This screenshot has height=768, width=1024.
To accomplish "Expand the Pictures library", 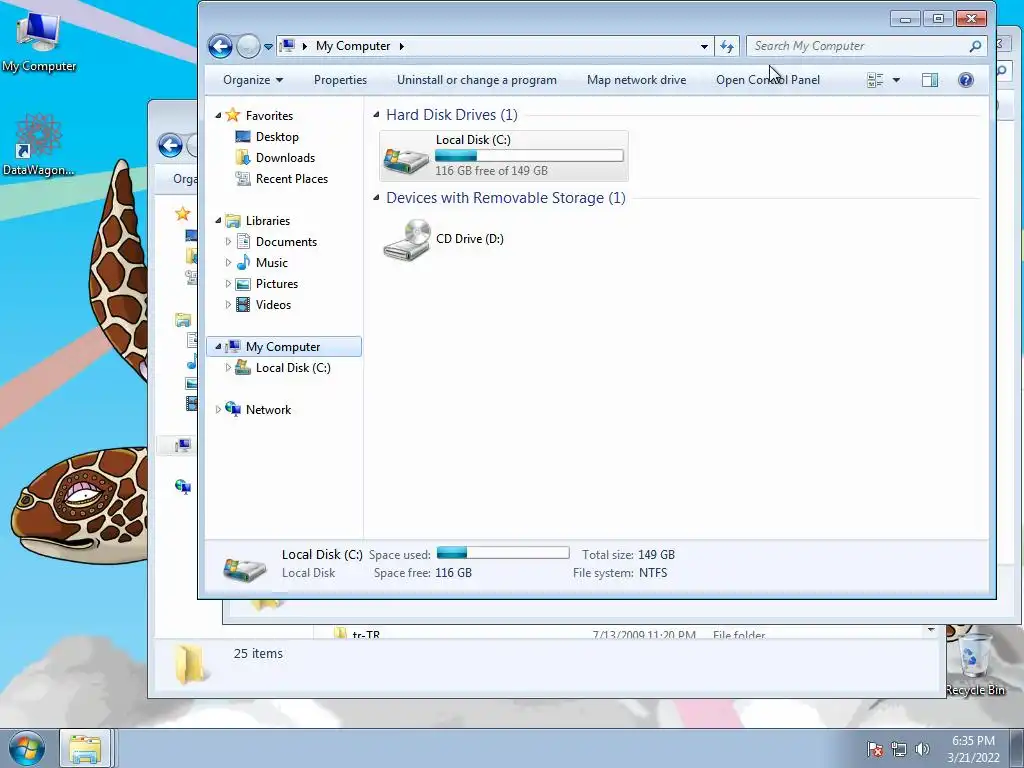I will point(228,283).
